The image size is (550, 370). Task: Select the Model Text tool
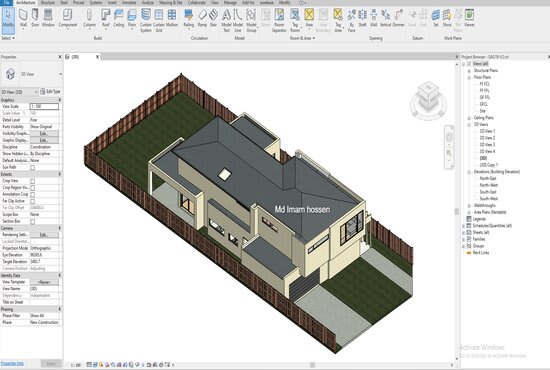tap(227, 20)
